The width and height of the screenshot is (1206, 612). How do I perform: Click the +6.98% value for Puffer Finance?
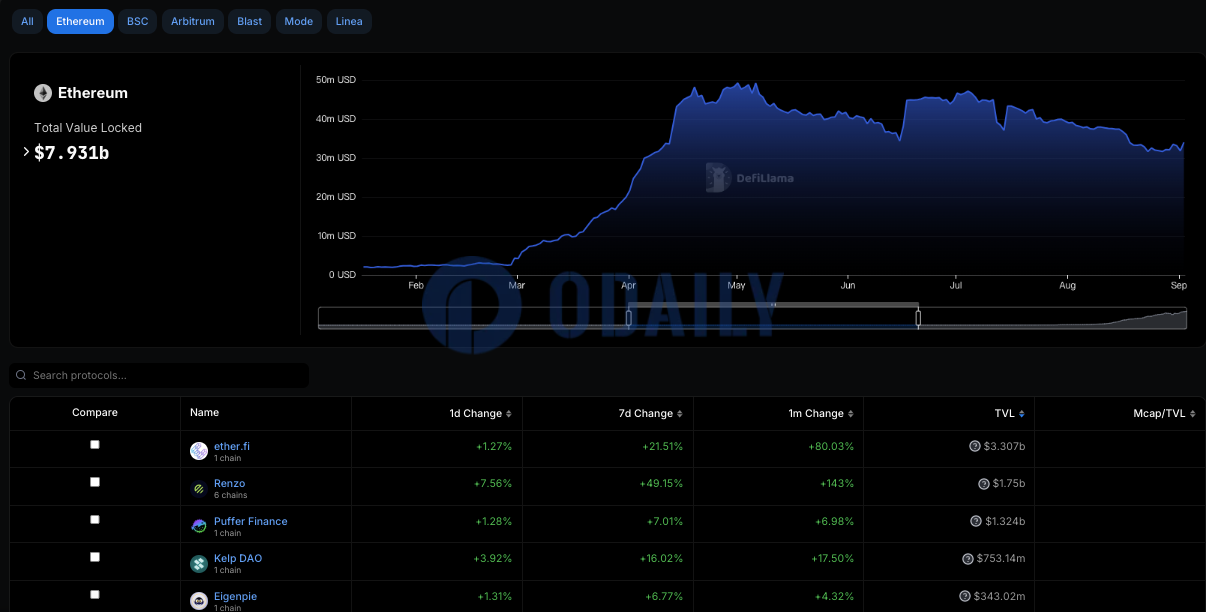tap(835, 521)
